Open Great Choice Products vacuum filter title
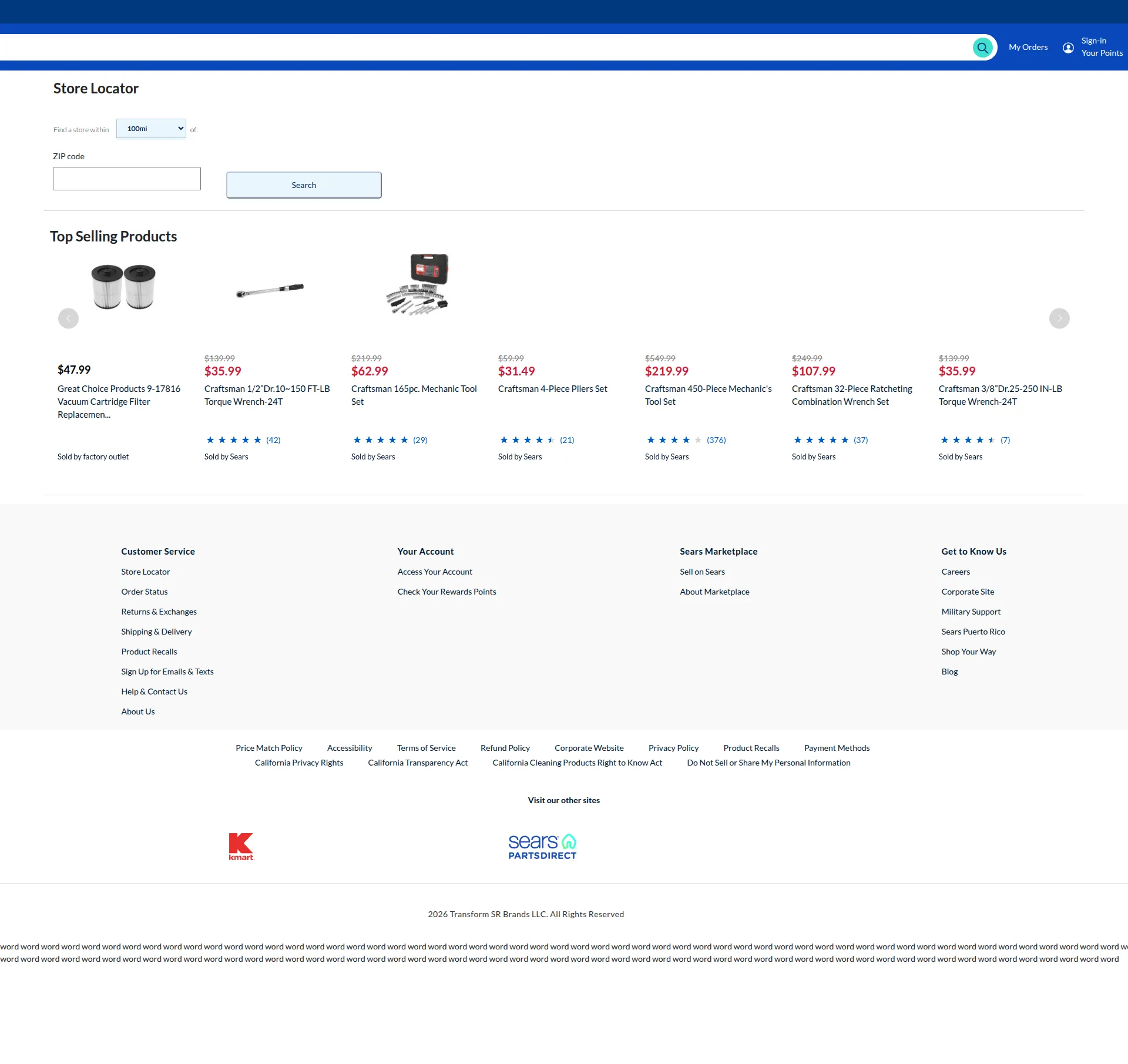 pyautogui.click(x=119, y=402)
